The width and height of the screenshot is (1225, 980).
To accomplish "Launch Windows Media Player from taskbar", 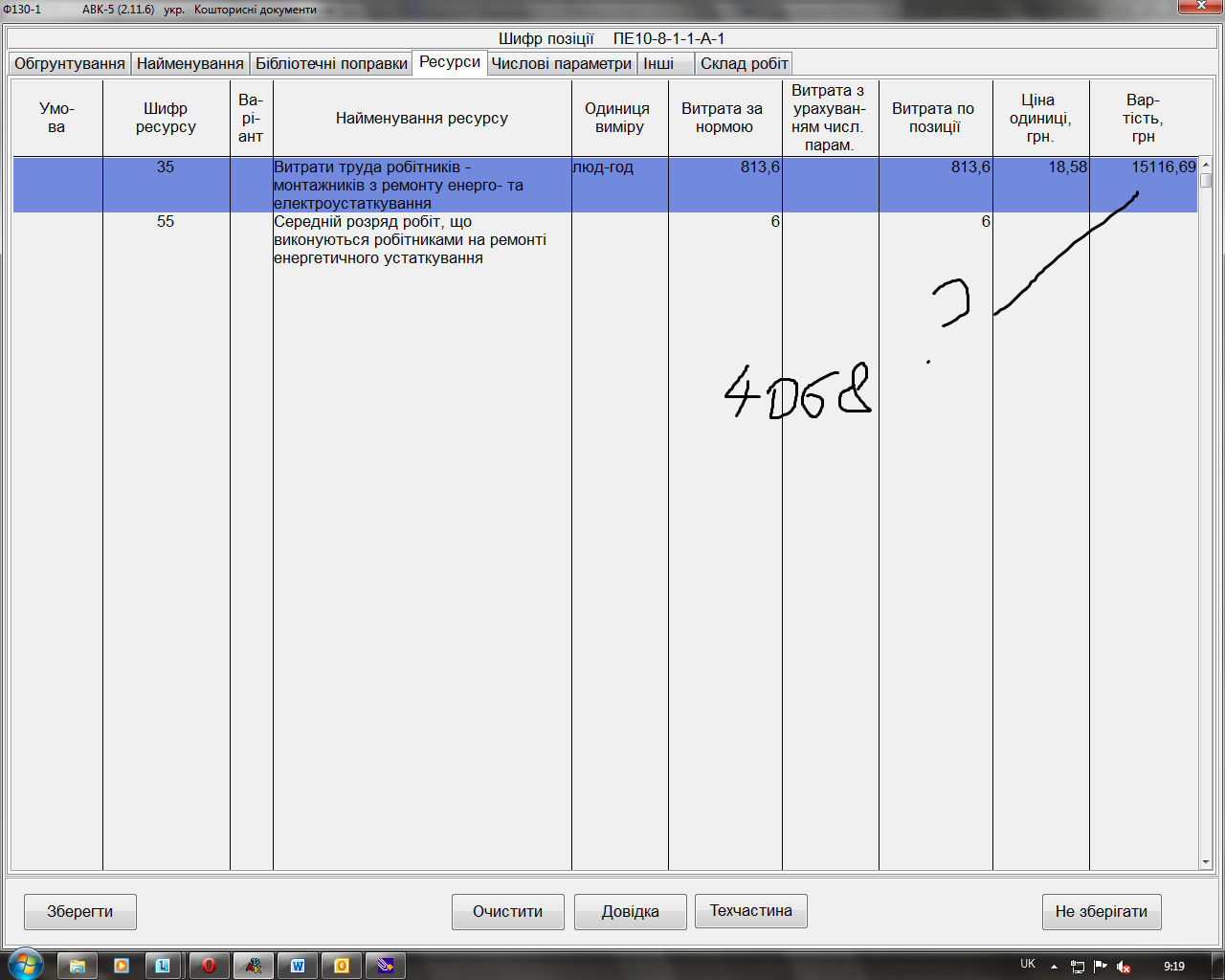I will [122, 966].
